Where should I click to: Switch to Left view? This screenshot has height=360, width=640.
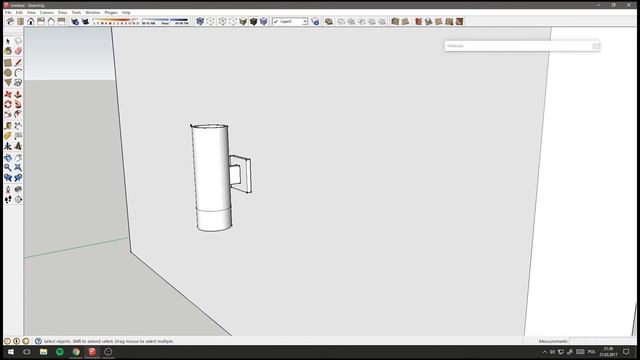(x=61, y=21)
